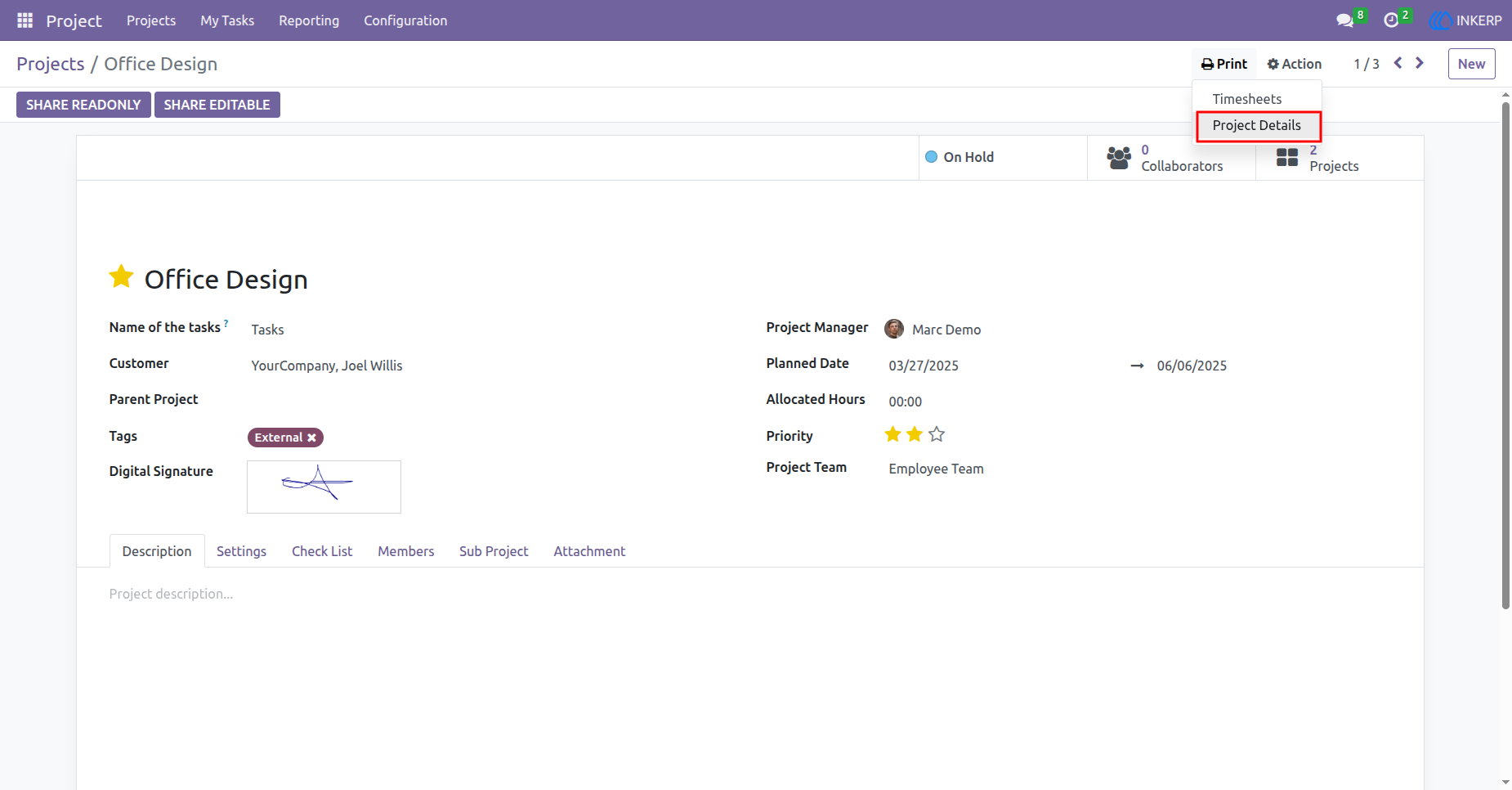Set priority to the second star

915,434
